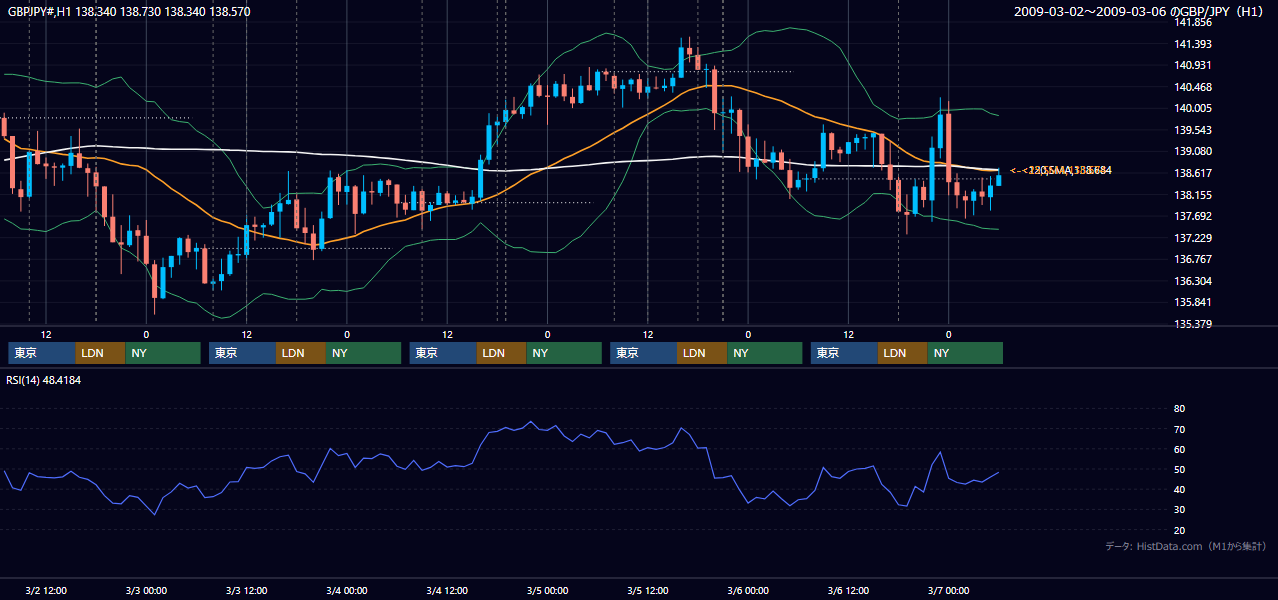Image resolution: width=1278 pixels, height=600 pixels.
Task: Click the 3/7 00:00 date label
Action: (x=949, y=591)
